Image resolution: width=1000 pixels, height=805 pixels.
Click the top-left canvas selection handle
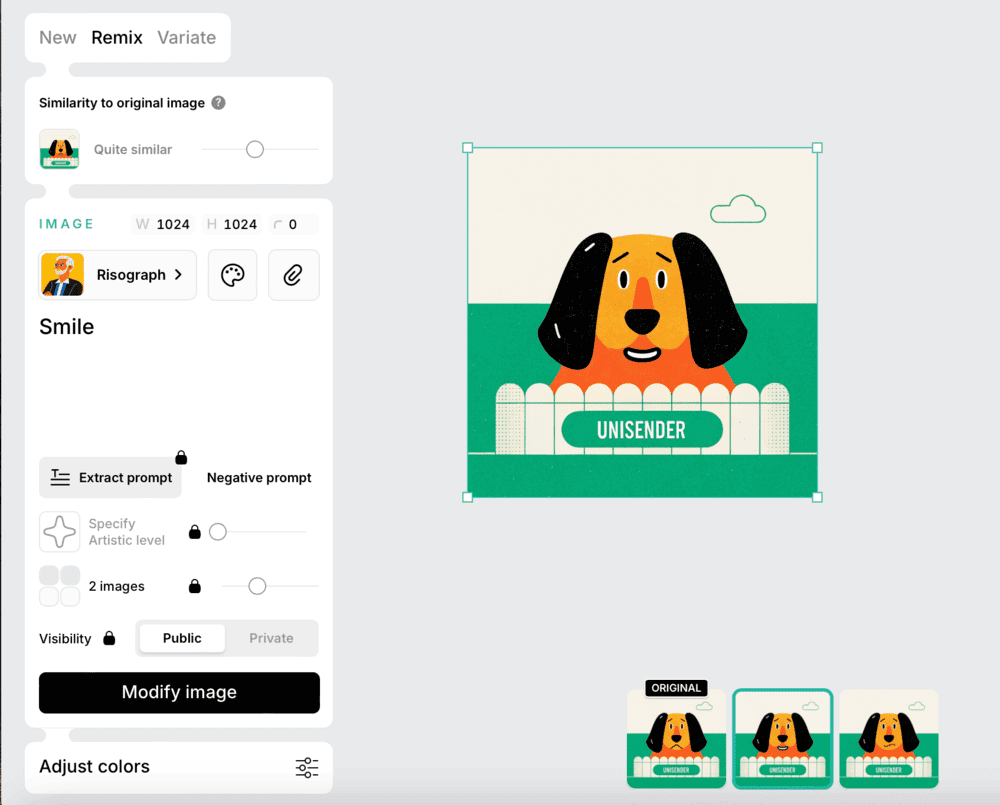[x=467, y=148]
